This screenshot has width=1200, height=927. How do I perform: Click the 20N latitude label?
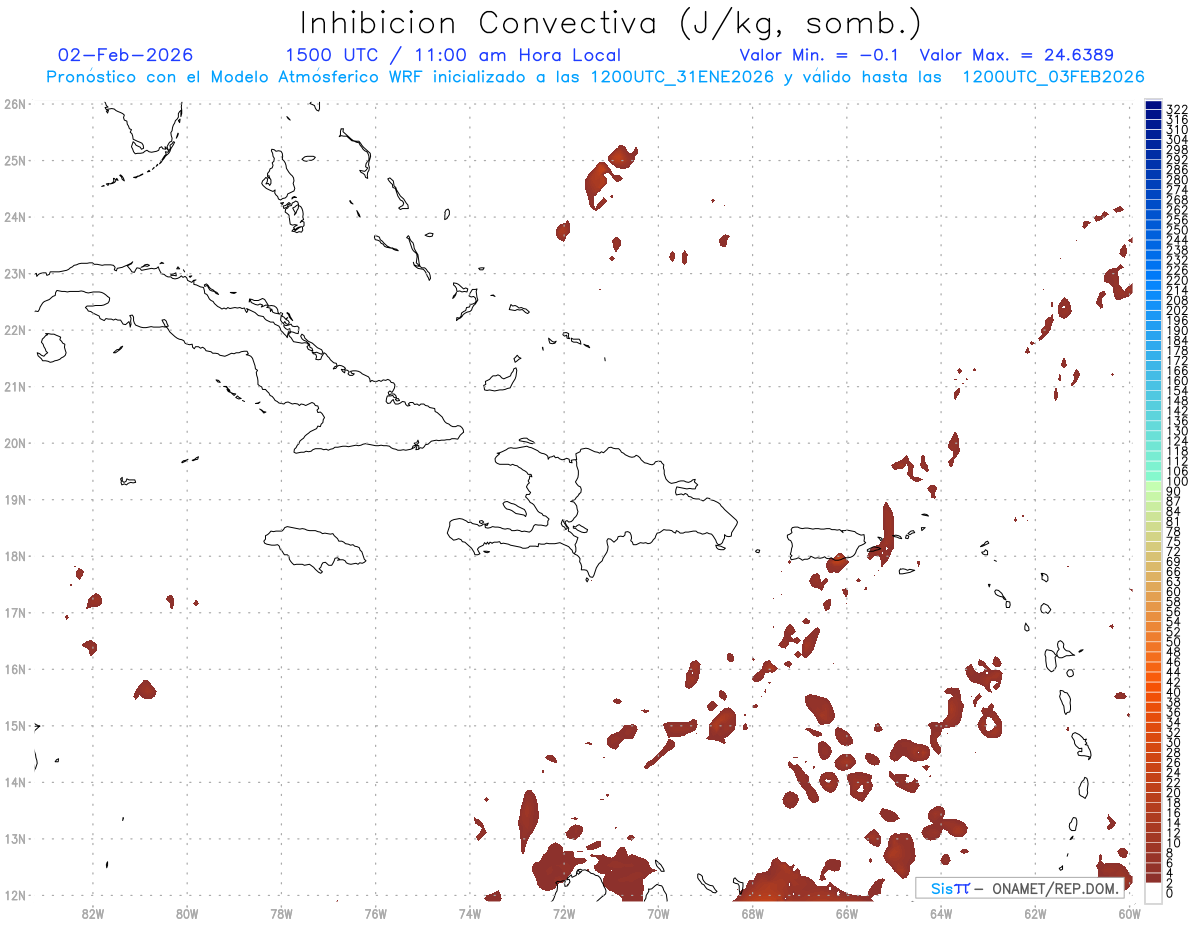15,443
